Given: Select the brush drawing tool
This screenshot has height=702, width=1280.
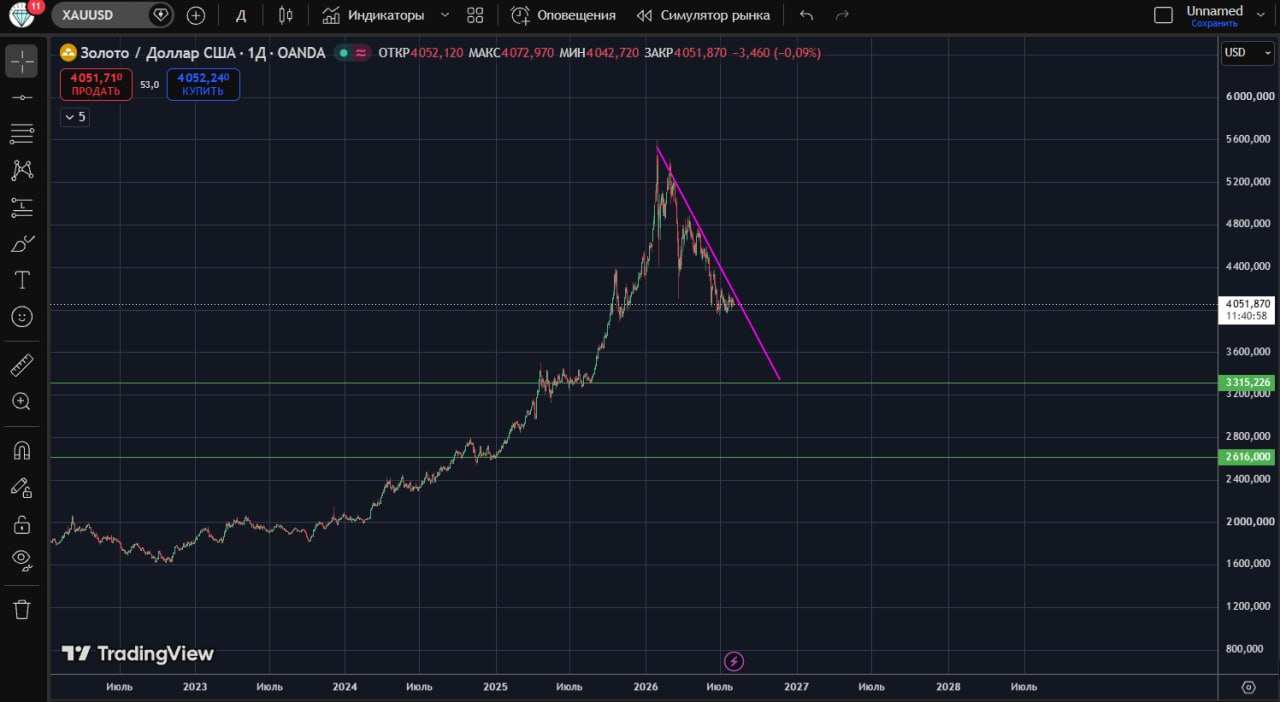Looking at the screenshot, I should click(x=22, y=244).
